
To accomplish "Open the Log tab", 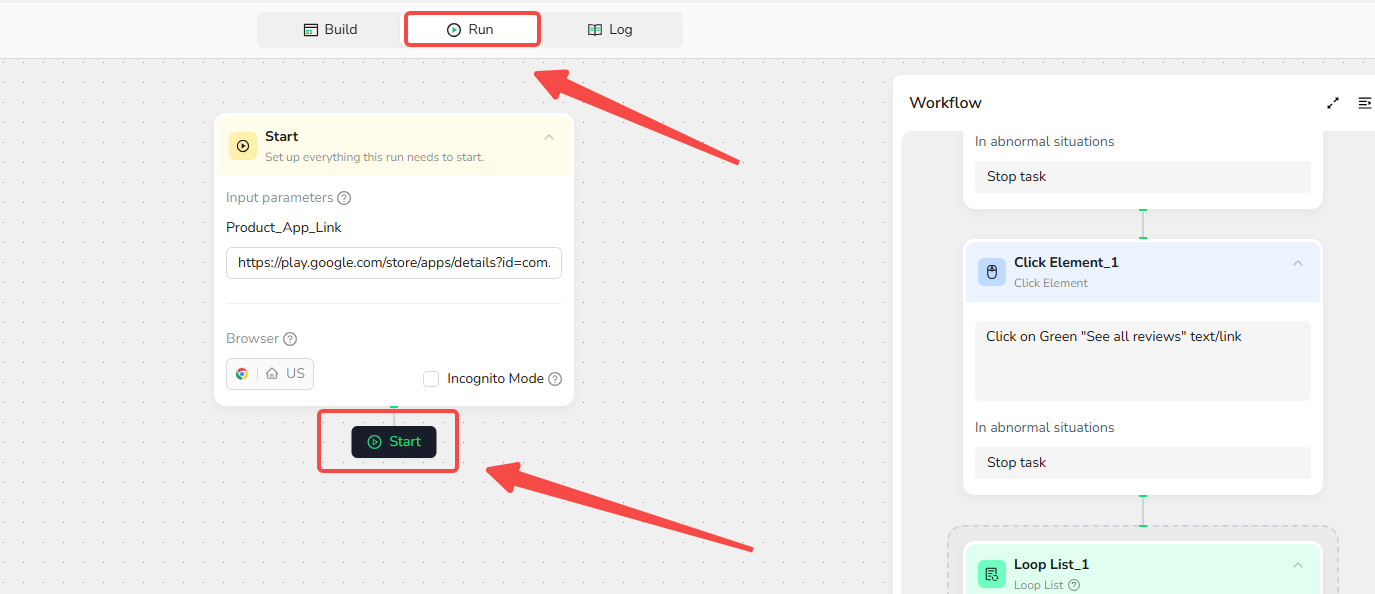I will point(610,30).
